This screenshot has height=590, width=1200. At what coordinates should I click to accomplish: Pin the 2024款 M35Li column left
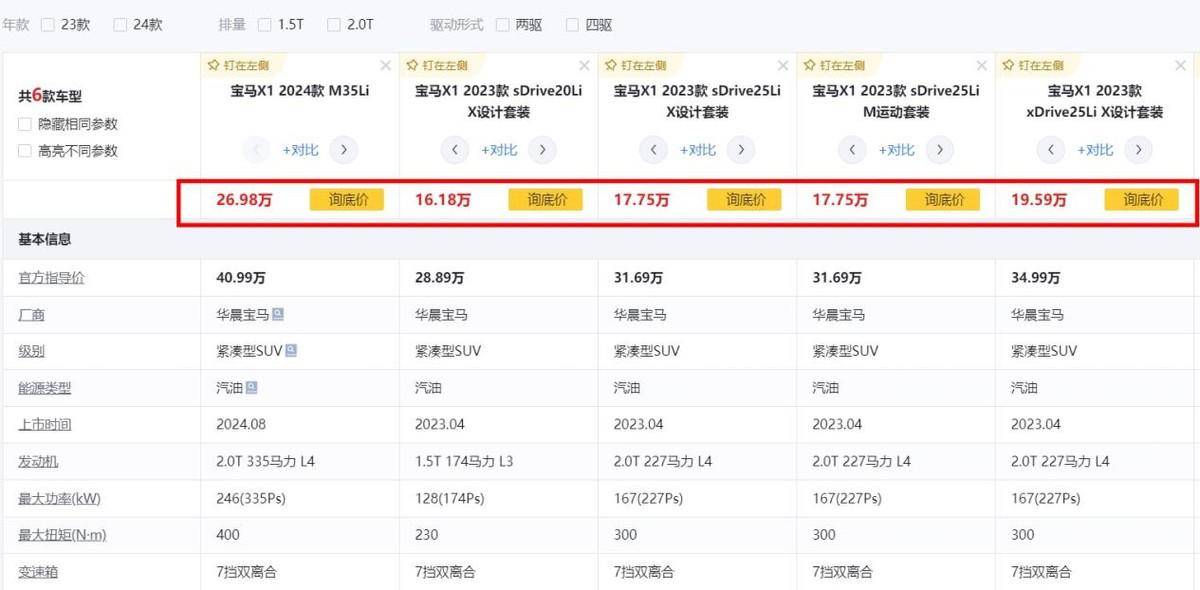click(237, 65)
